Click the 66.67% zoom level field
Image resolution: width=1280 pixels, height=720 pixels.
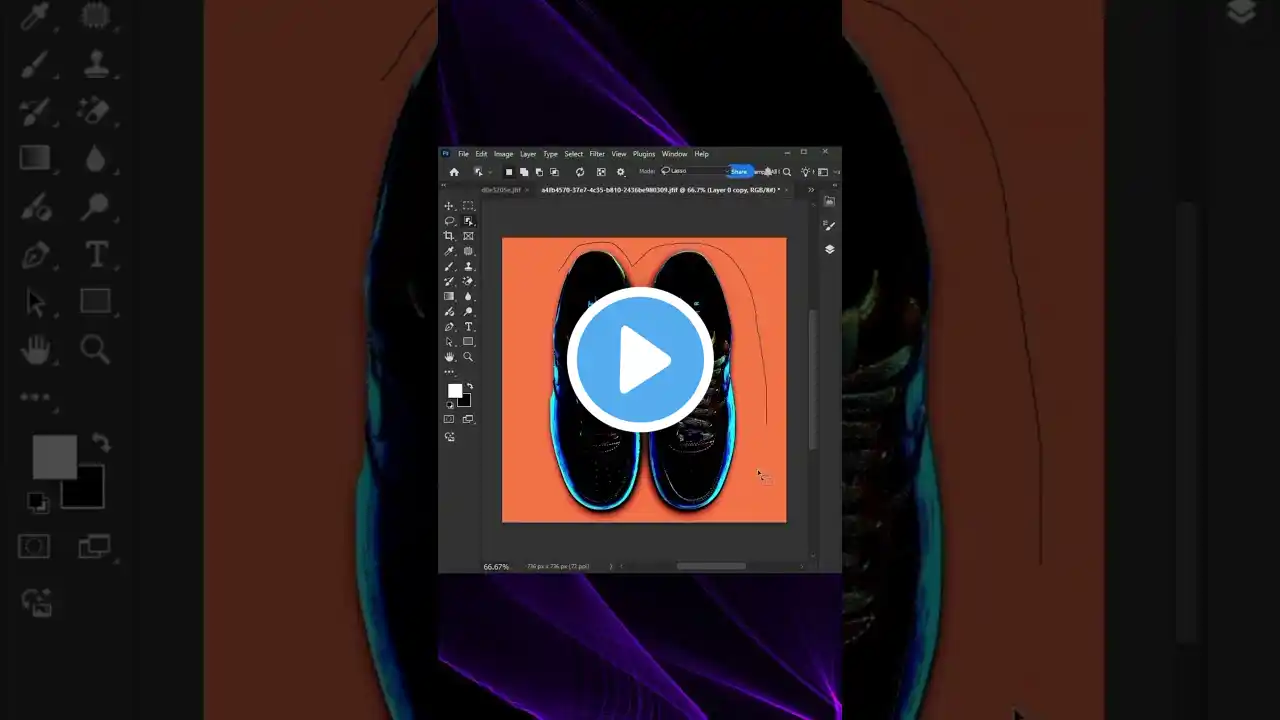coord(496,566)
